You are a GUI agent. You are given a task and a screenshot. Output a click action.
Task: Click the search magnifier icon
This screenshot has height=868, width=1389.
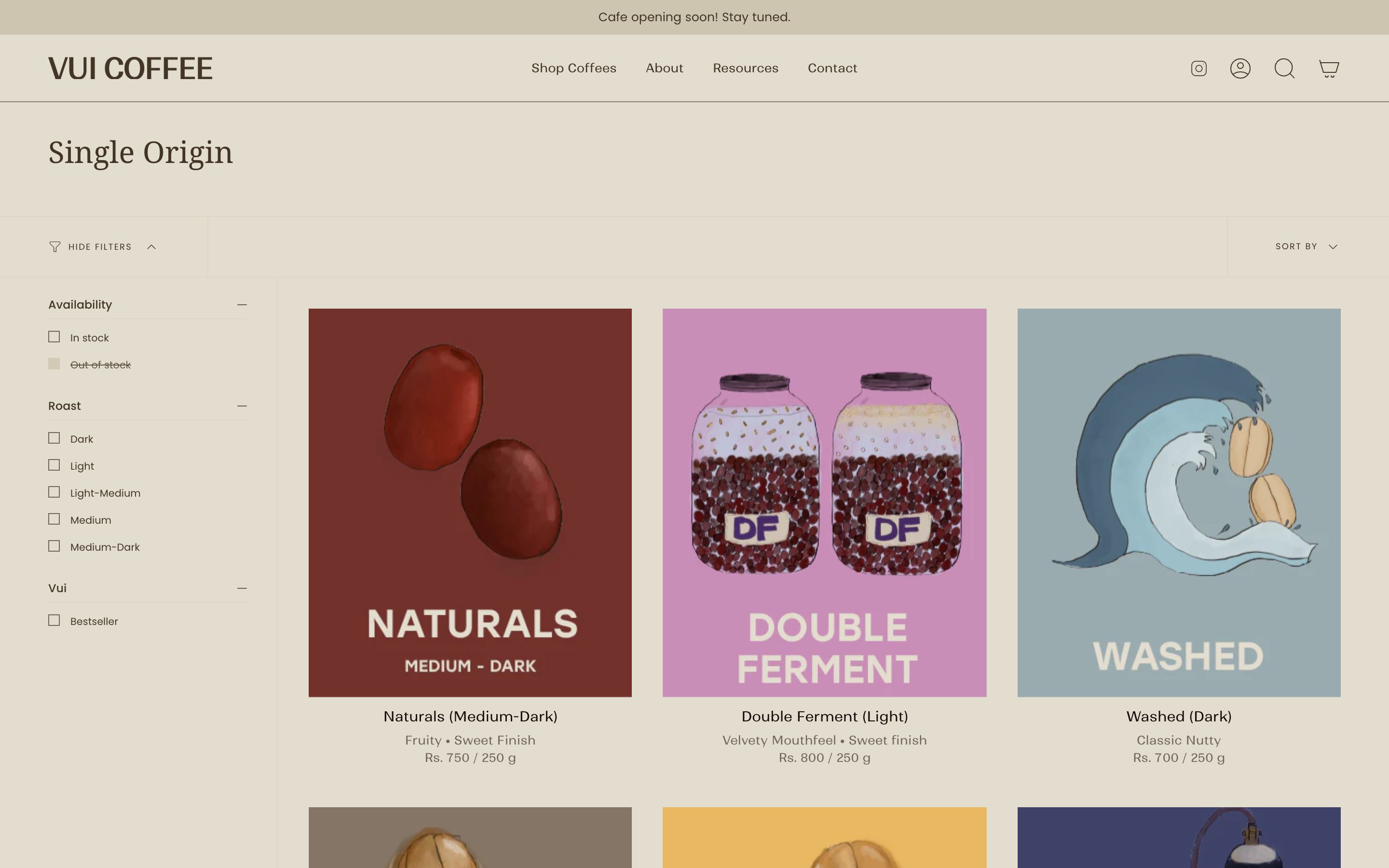point(1284,68)
